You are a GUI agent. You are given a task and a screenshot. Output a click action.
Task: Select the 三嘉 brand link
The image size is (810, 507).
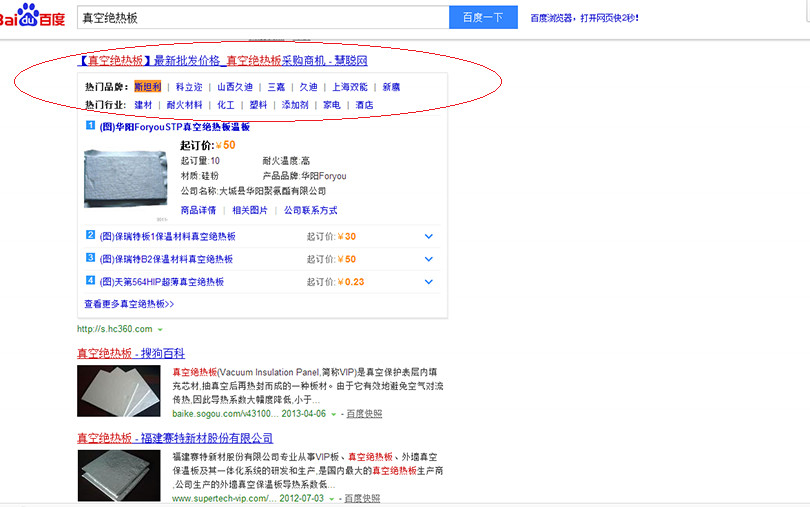pos(276,87)
